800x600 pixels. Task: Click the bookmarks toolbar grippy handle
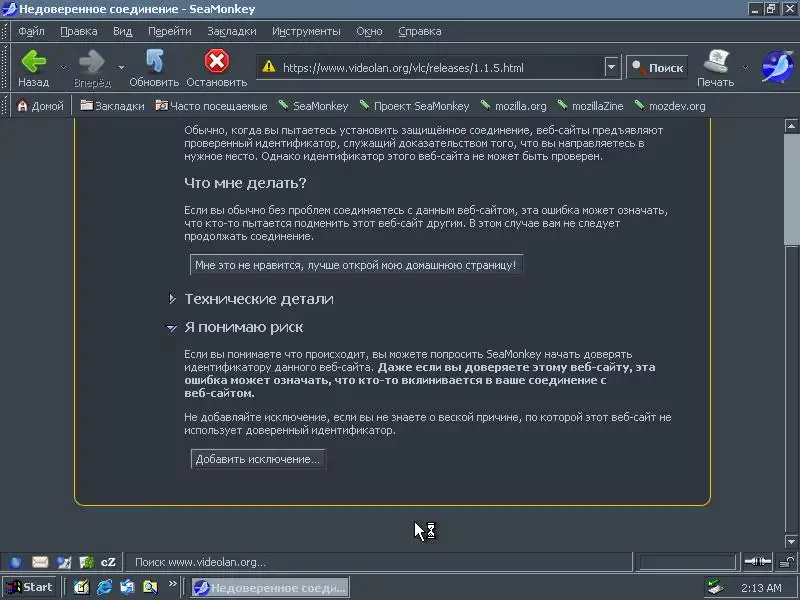5,106
